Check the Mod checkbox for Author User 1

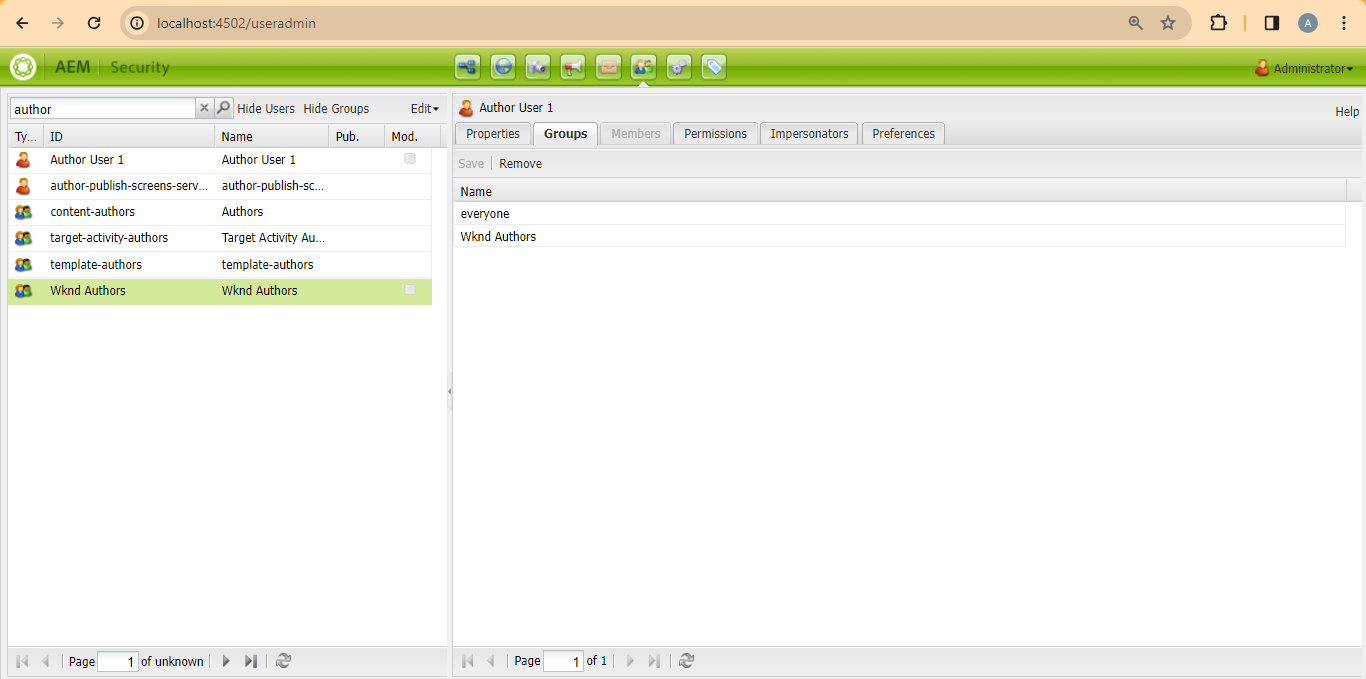[410, 158]
